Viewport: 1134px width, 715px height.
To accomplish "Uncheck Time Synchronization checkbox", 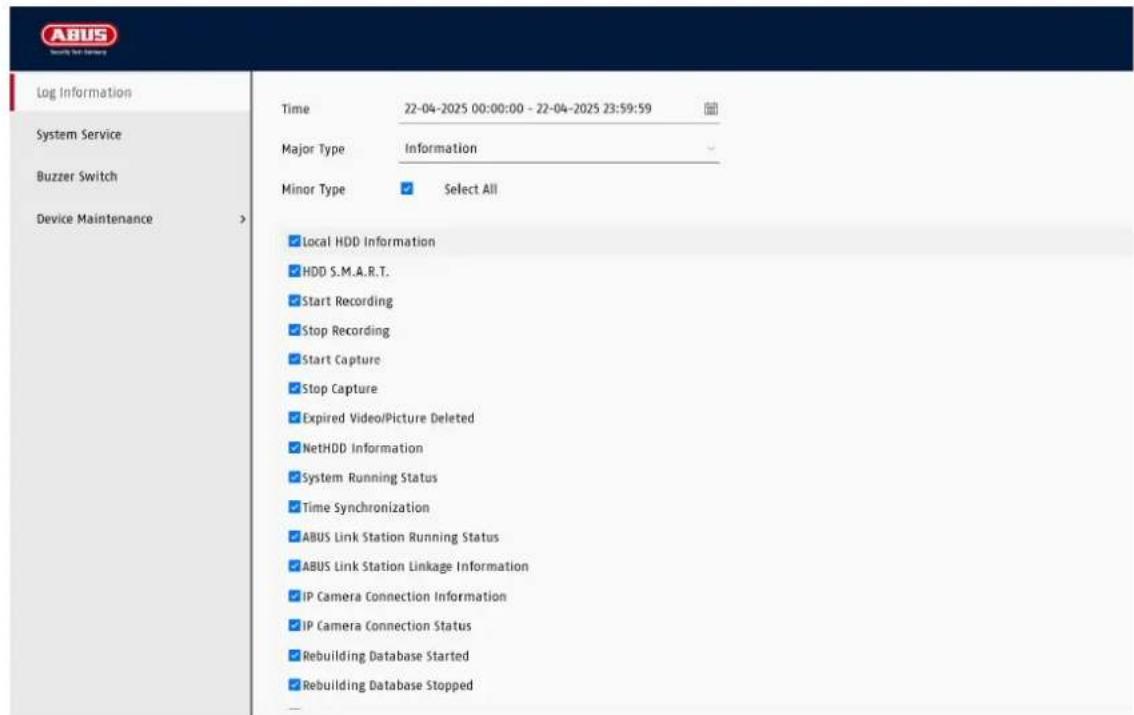I will (294, 507).
